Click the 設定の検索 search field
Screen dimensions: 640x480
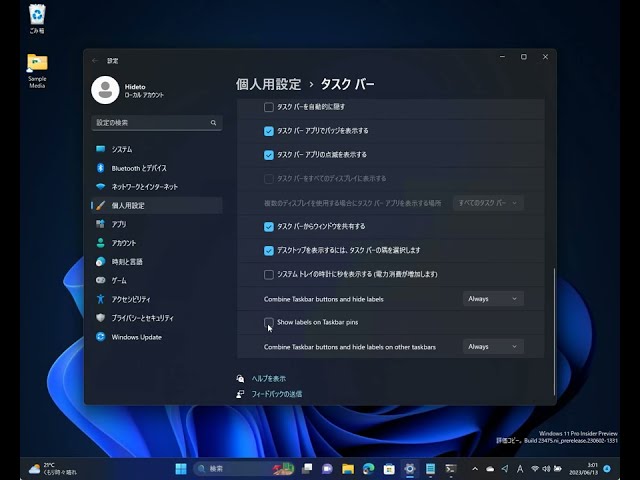(155, 123)
